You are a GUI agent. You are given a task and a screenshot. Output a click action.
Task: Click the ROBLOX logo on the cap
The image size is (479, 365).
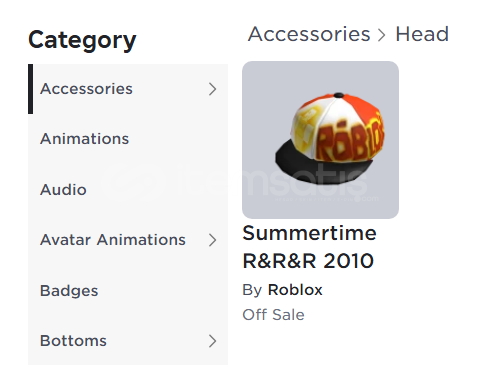(x=350, y=140)
